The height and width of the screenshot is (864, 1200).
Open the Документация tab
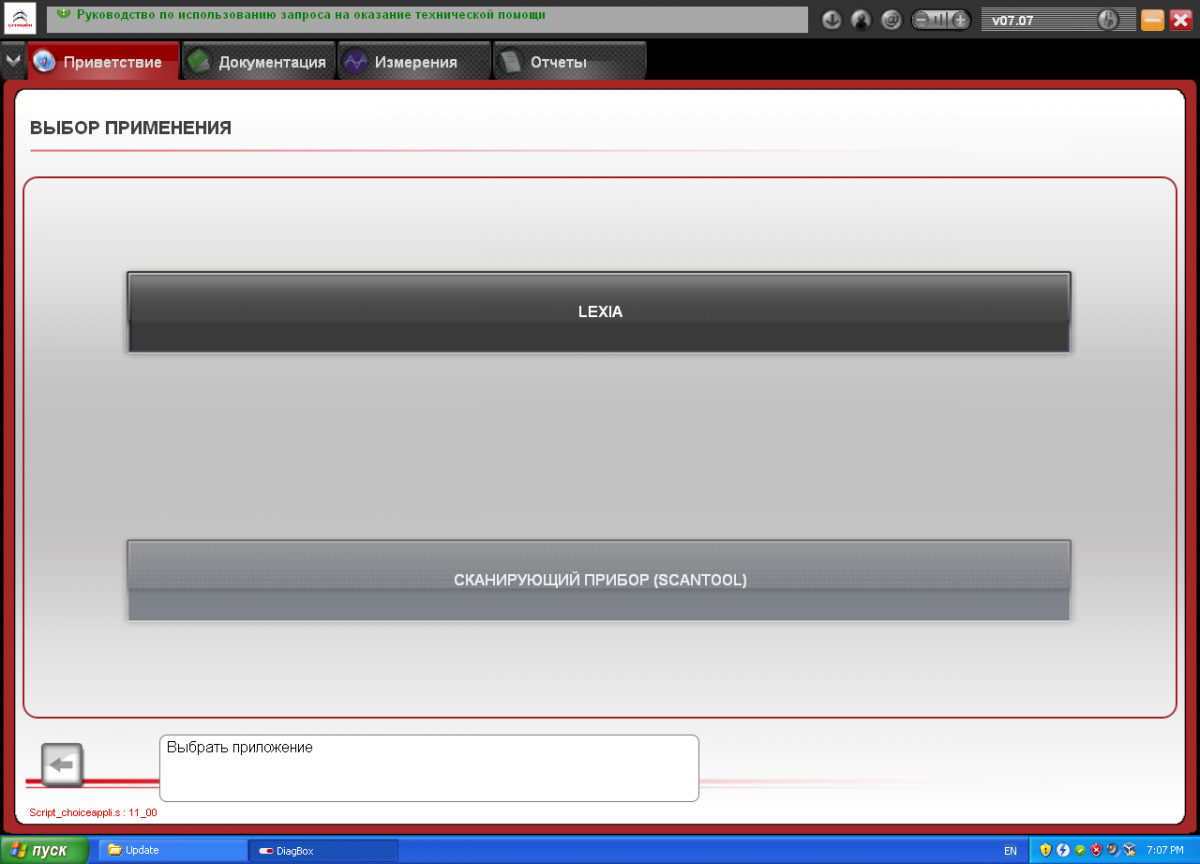pyautogui.click(x=258, y=61)
